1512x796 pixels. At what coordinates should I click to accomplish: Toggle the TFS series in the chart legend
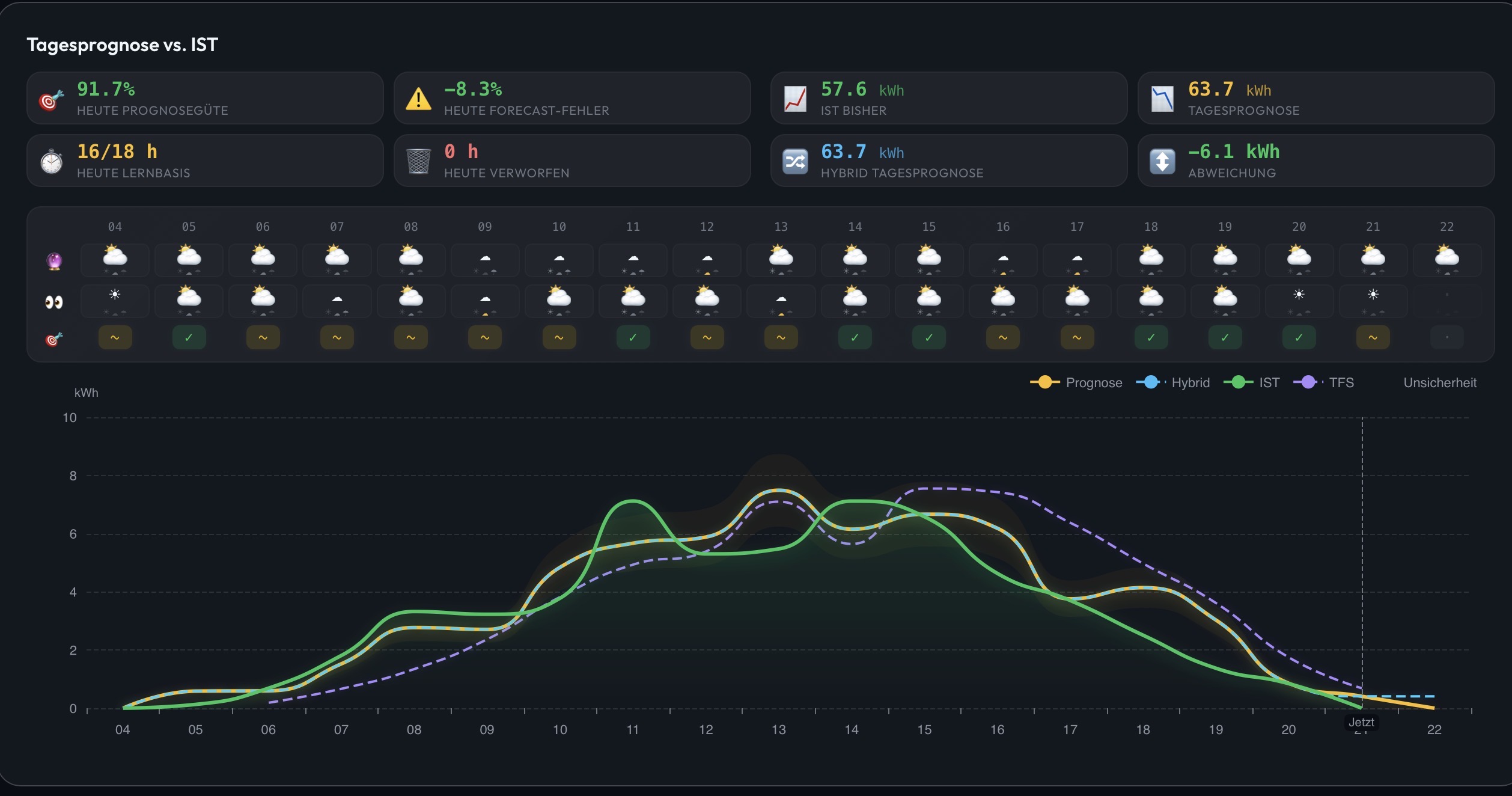coord(1324,382)
